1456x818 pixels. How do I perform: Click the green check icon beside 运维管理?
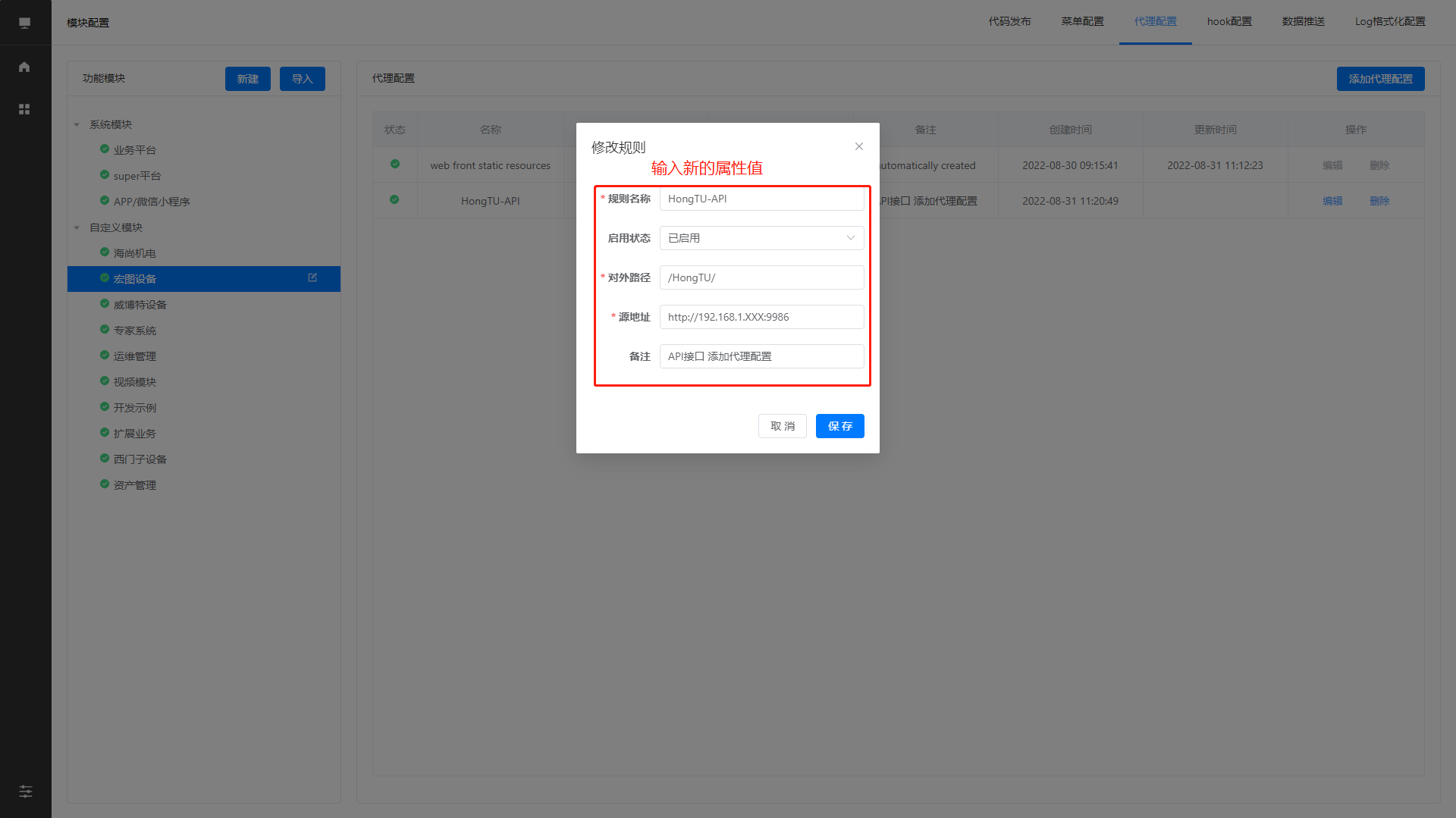click(x=105, y=355)
